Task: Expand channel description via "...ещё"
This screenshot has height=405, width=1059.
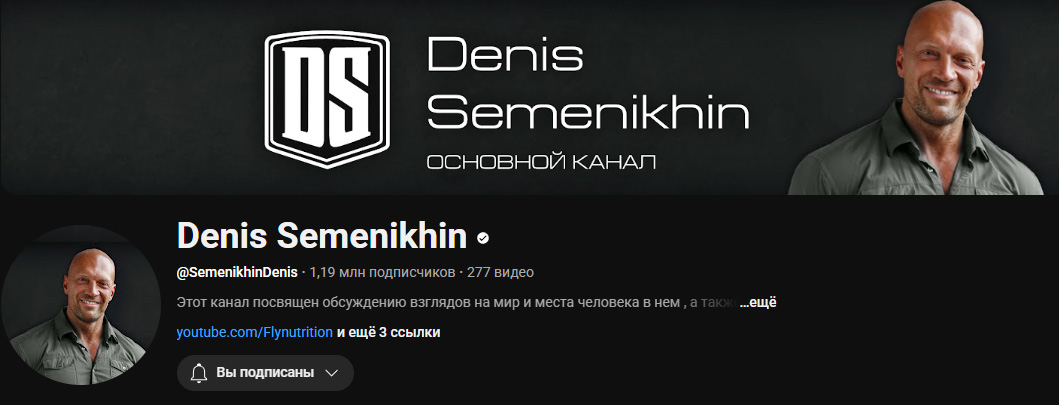Action: 758,303
